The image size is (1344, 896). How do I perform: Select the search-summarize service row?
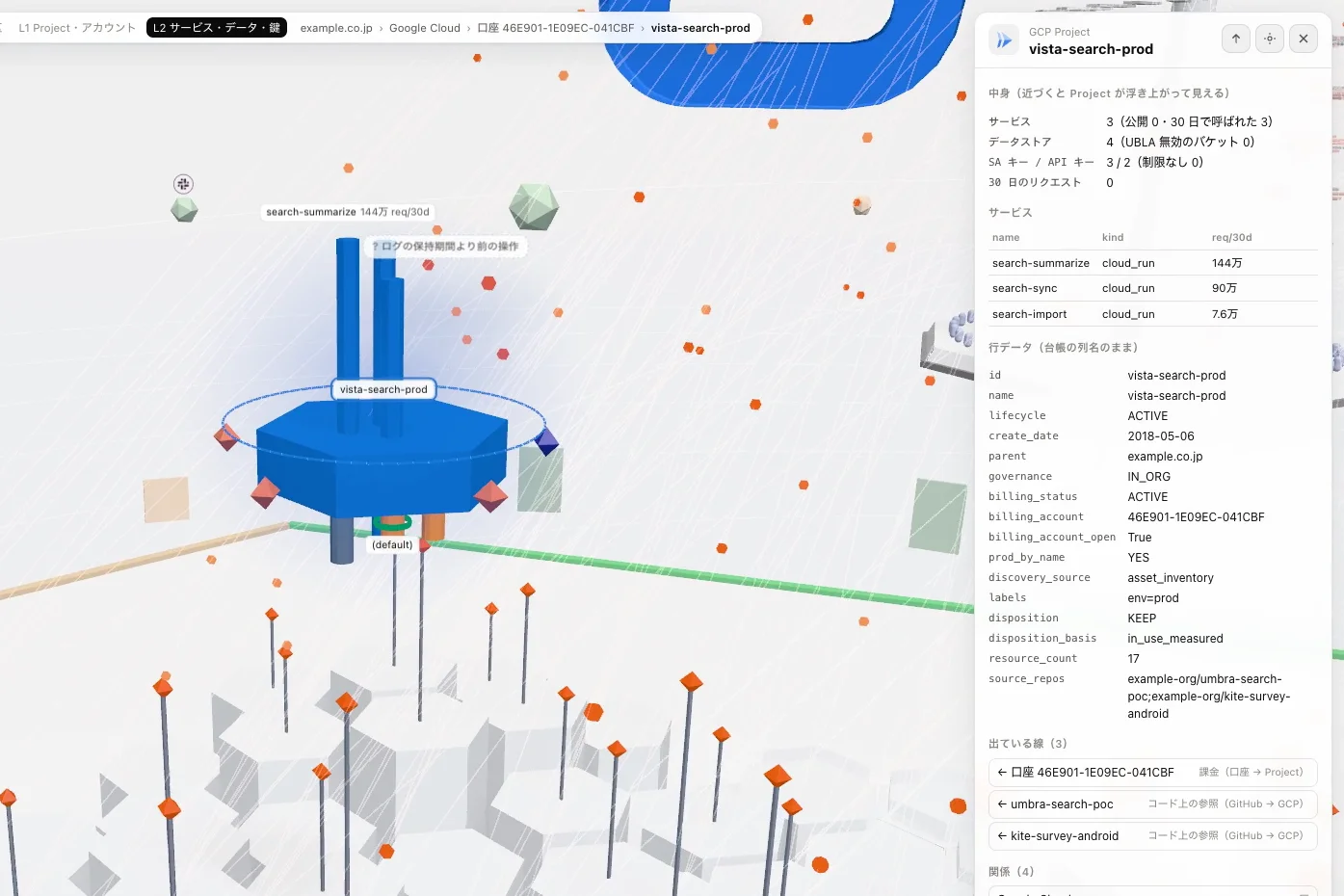(1153, 263)
